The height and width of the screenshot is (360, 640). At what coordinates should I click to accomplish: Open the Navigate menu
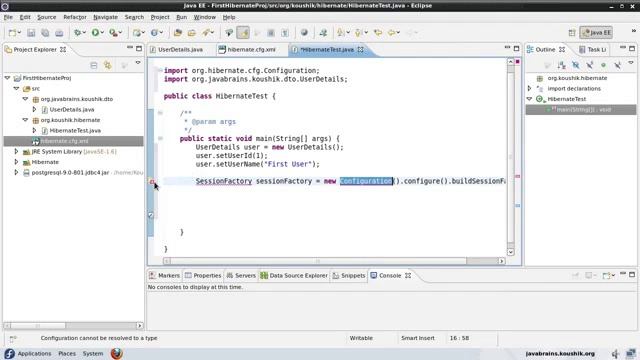pos(105,17)
